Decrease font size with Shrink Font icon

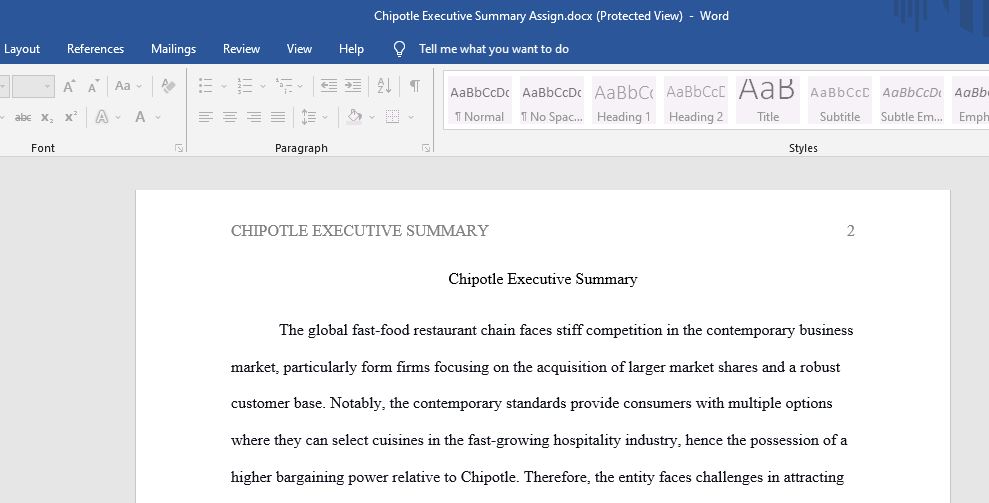(x=93, y=86)
